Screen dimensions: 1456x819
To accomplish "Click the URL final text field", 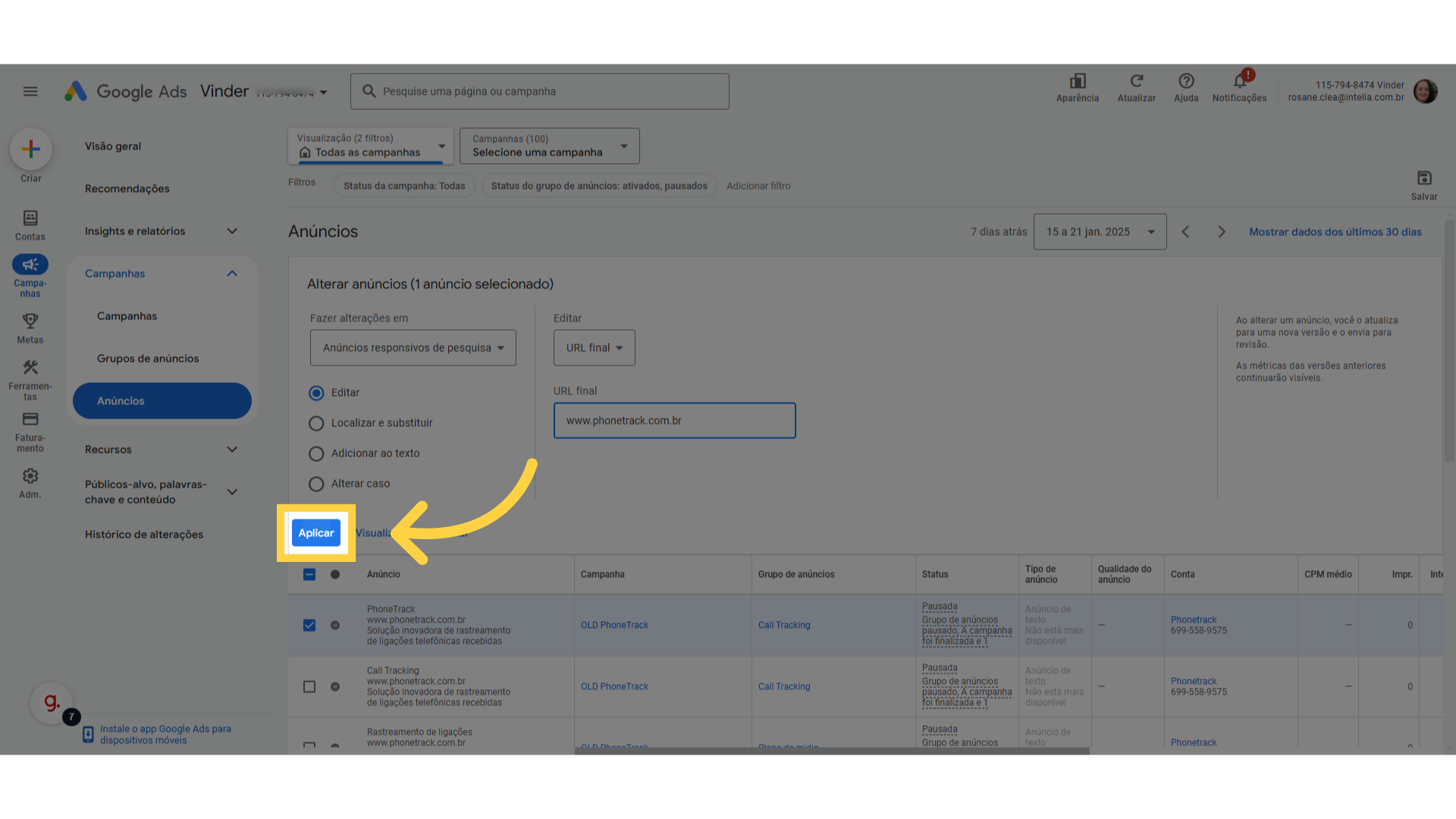I will [x=675, y=421].
